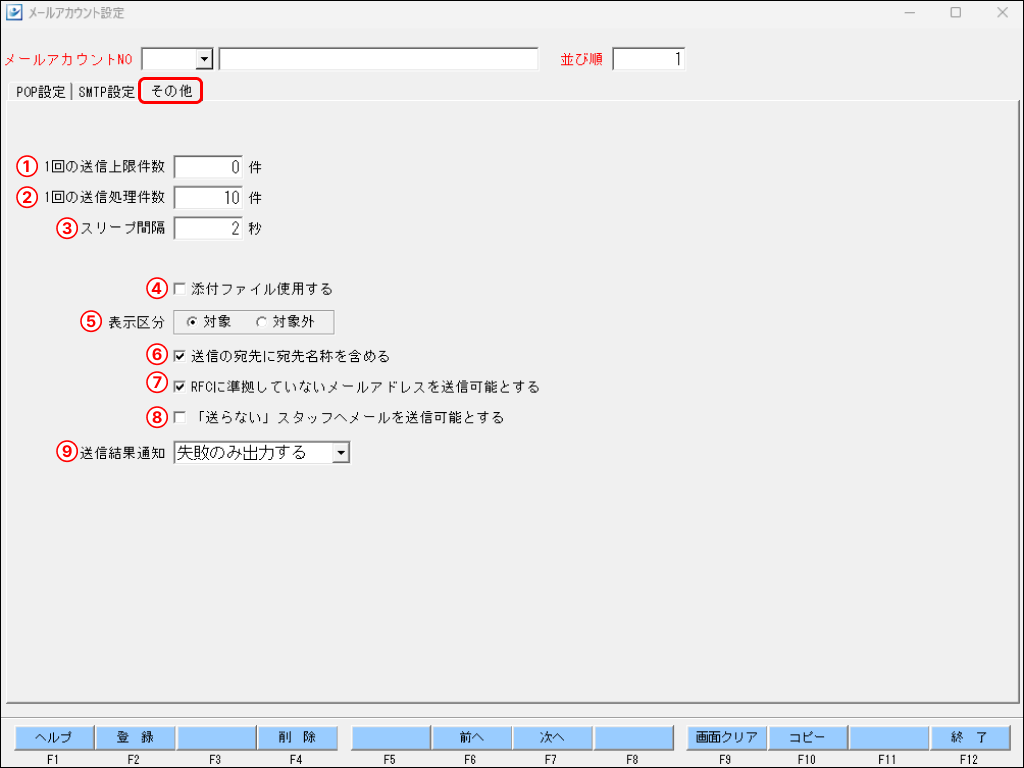Go to previous record with 前へ
This screenshot has width=1024, height=768.
pyautogui.click(x=472, y=737)
